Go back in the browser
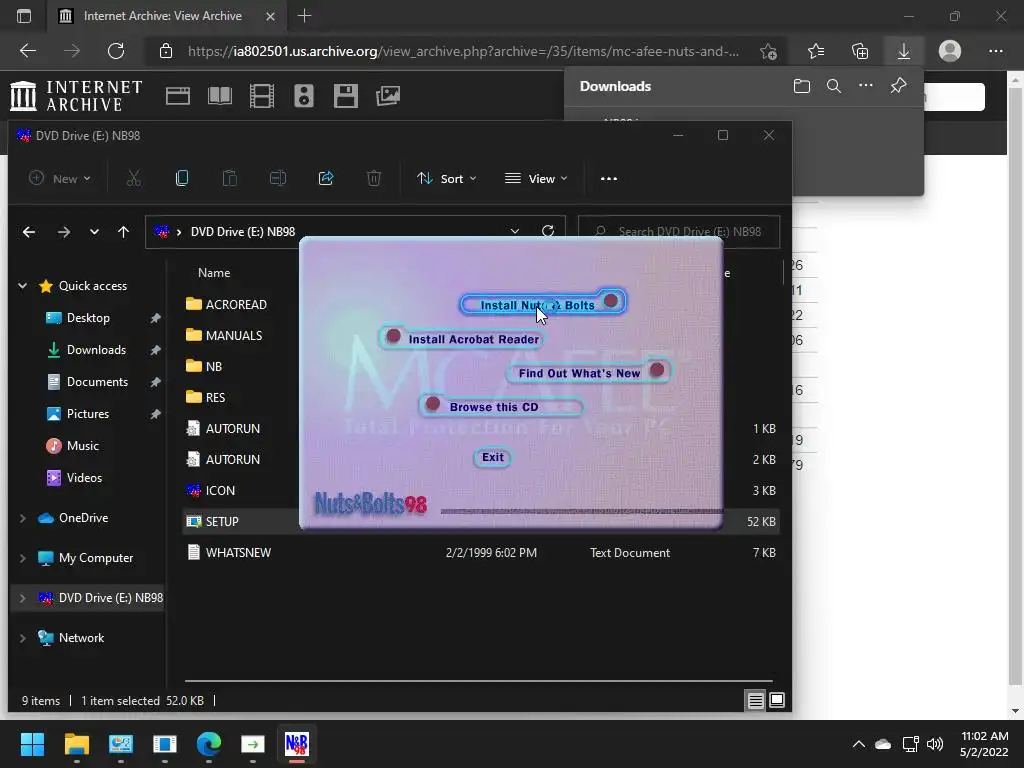Image resolution: width=1024 pixels, height=768 pixels. click(28, 51)
